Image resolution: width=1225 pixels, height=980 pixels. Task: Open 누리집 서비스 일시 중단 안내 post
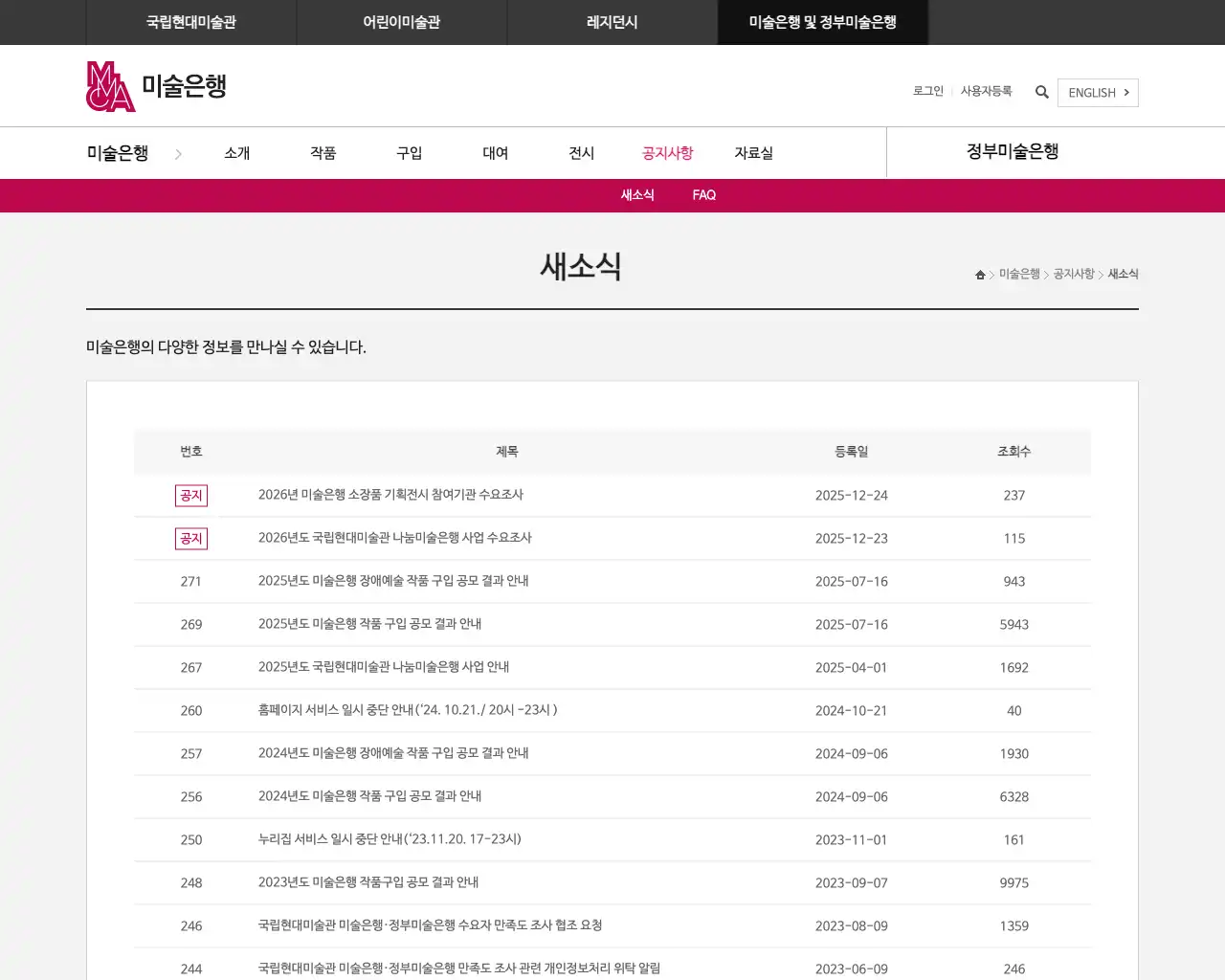point(390,839)
